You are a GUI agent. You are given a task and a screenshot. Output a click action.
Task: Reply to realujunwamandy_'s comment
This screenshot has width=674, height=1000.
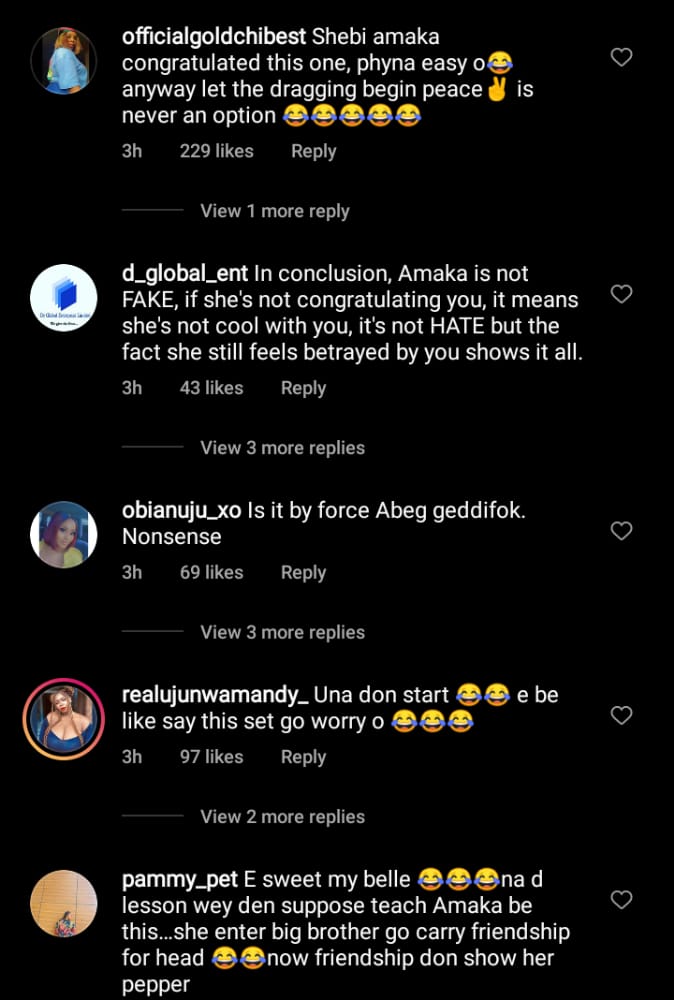pyautogui.click(x=303, y=757)
